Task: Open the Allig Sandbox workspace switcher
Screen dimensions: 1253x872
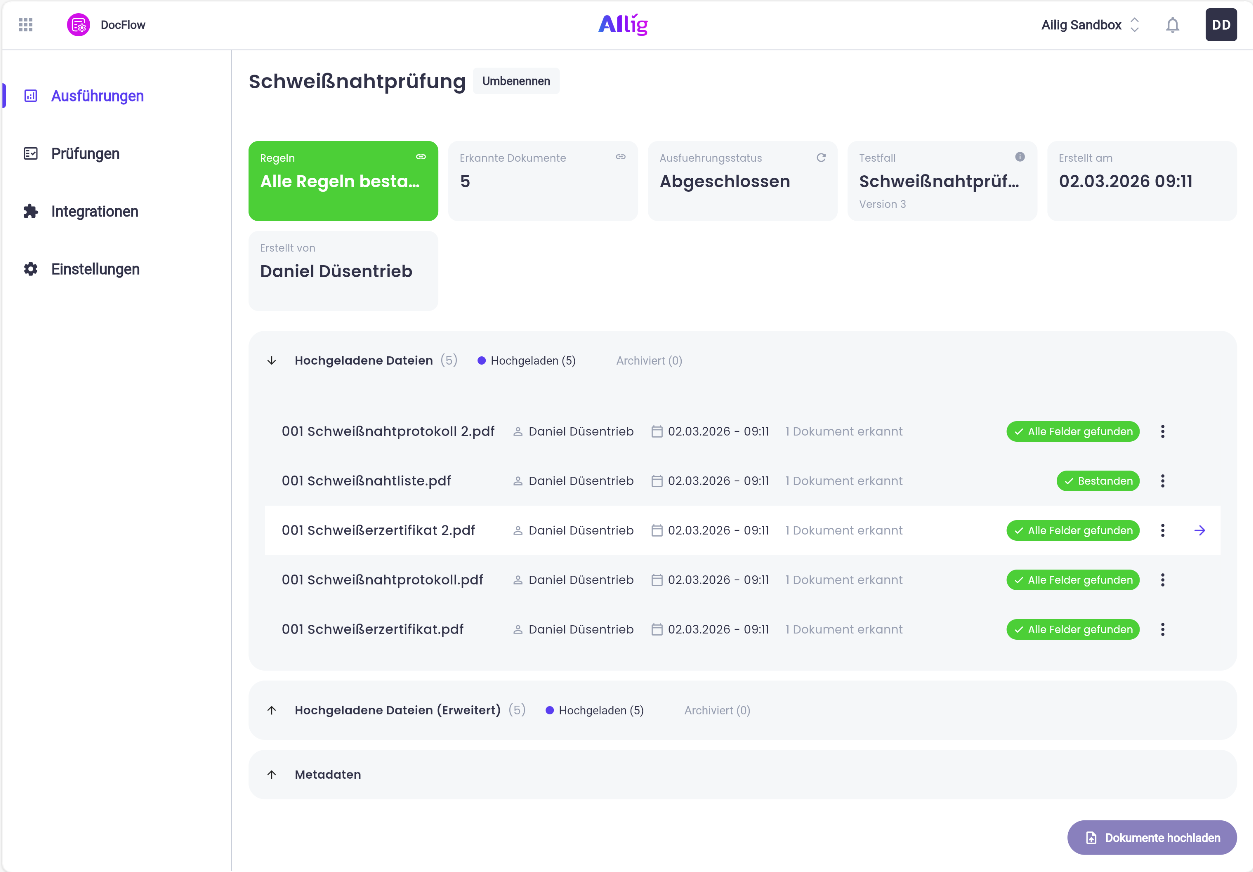Action: [1090, 25]
